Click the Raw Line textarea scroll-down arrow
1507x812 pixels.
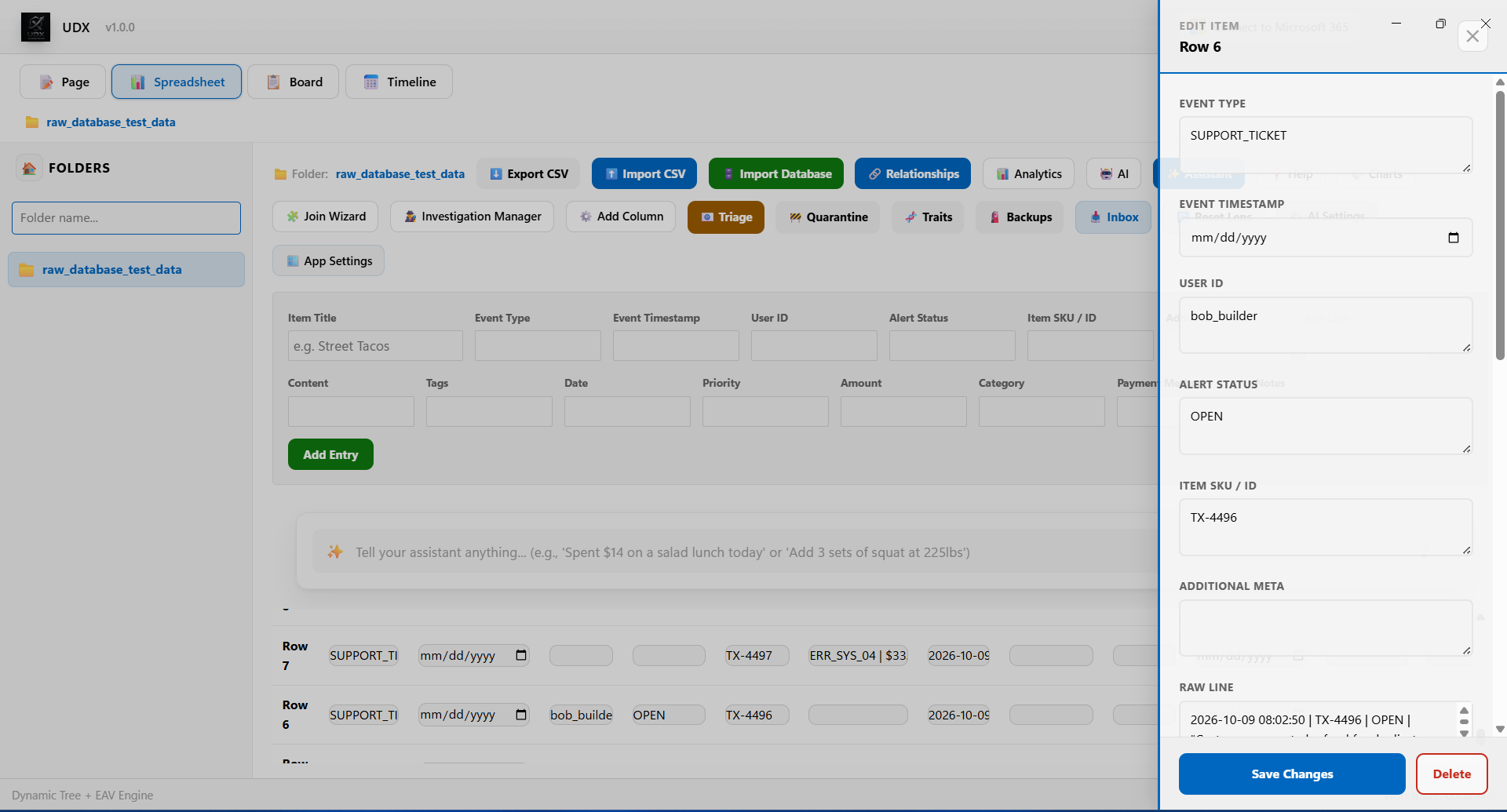click(x=1464, y=733)
